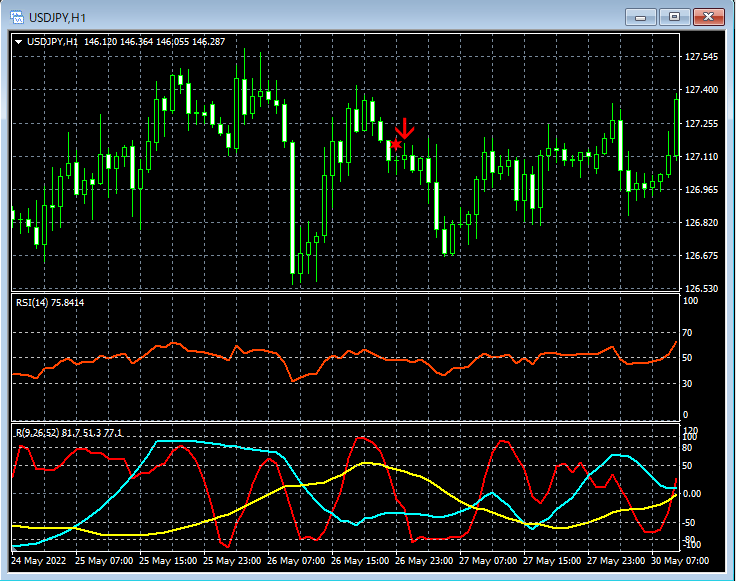737x581 pixels.
Task: Click the 26 May 07:00 time label
Action: pos(296,561)
